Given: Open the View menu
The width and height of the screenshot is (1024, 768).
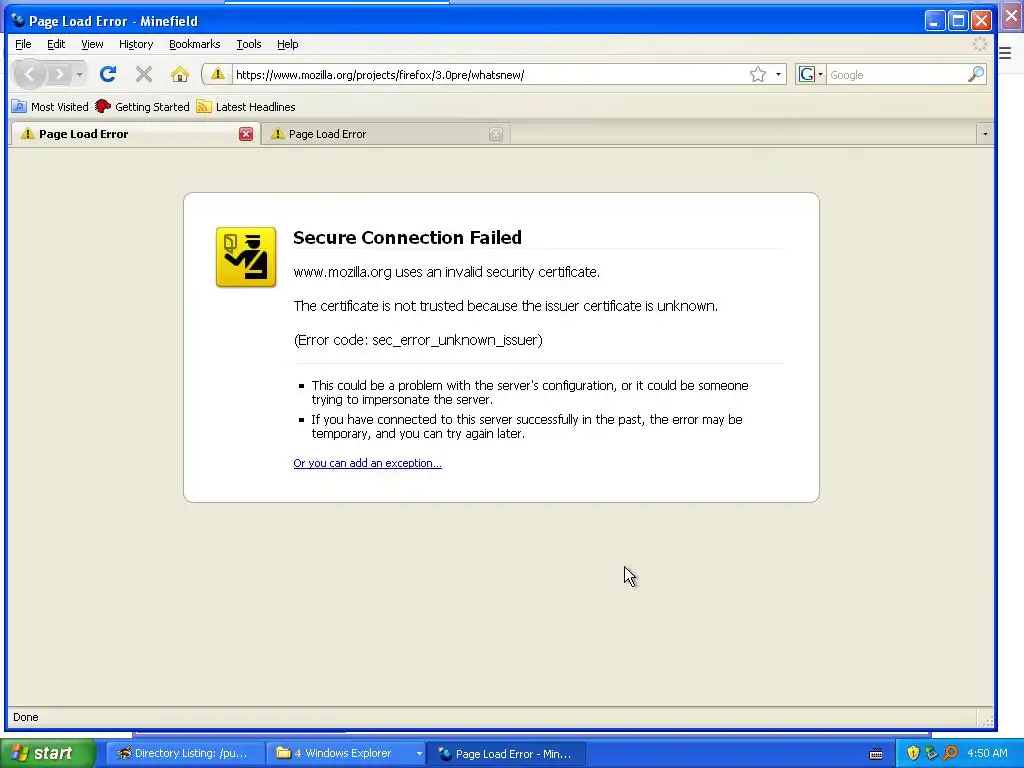Looking at the screenshot, I should (x=92, y=44).
